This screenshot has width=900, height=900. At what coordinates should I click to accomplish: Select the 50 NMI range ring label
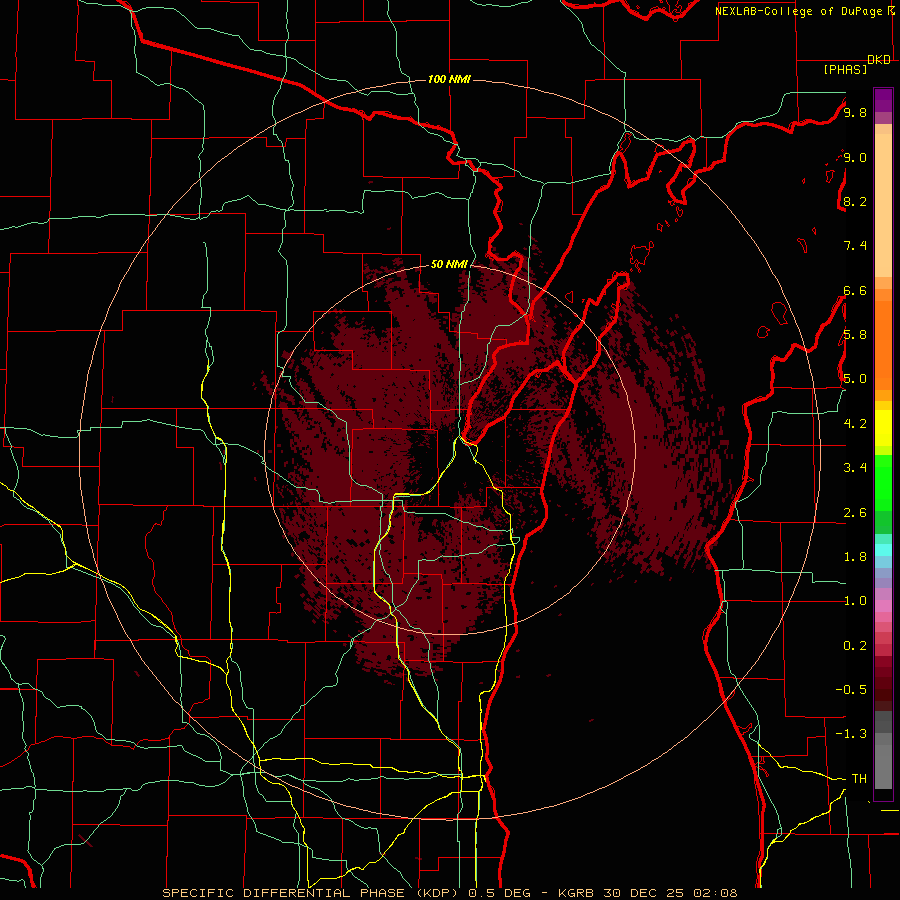[x=449, y=264]
